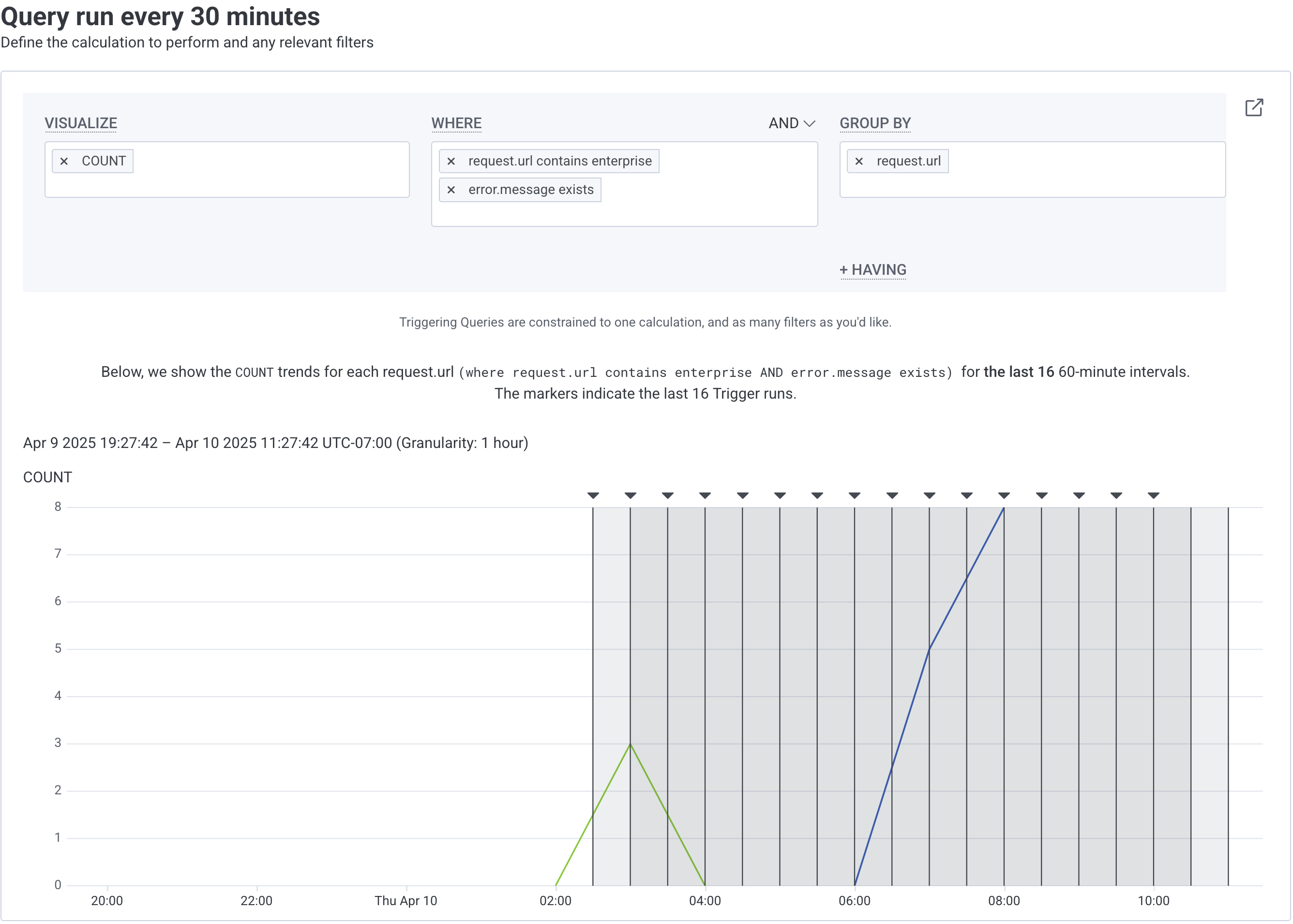
Task: Click the last trigger run marker
Action: [x=1153, y=495]
